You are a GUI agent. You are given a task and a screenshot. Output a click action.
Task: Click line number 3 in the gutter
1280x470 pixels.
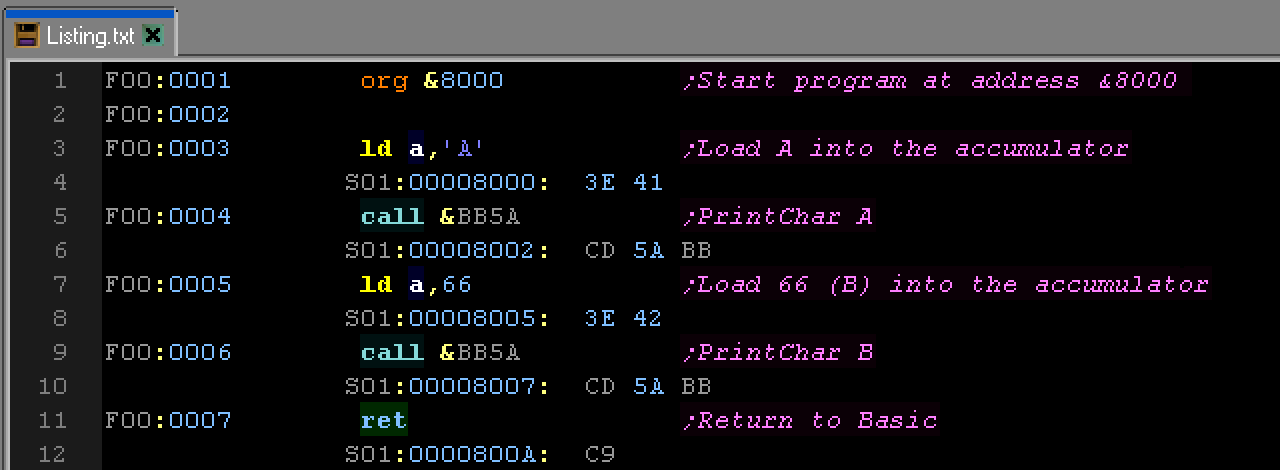pyautogui.click(x=57, y=148)
